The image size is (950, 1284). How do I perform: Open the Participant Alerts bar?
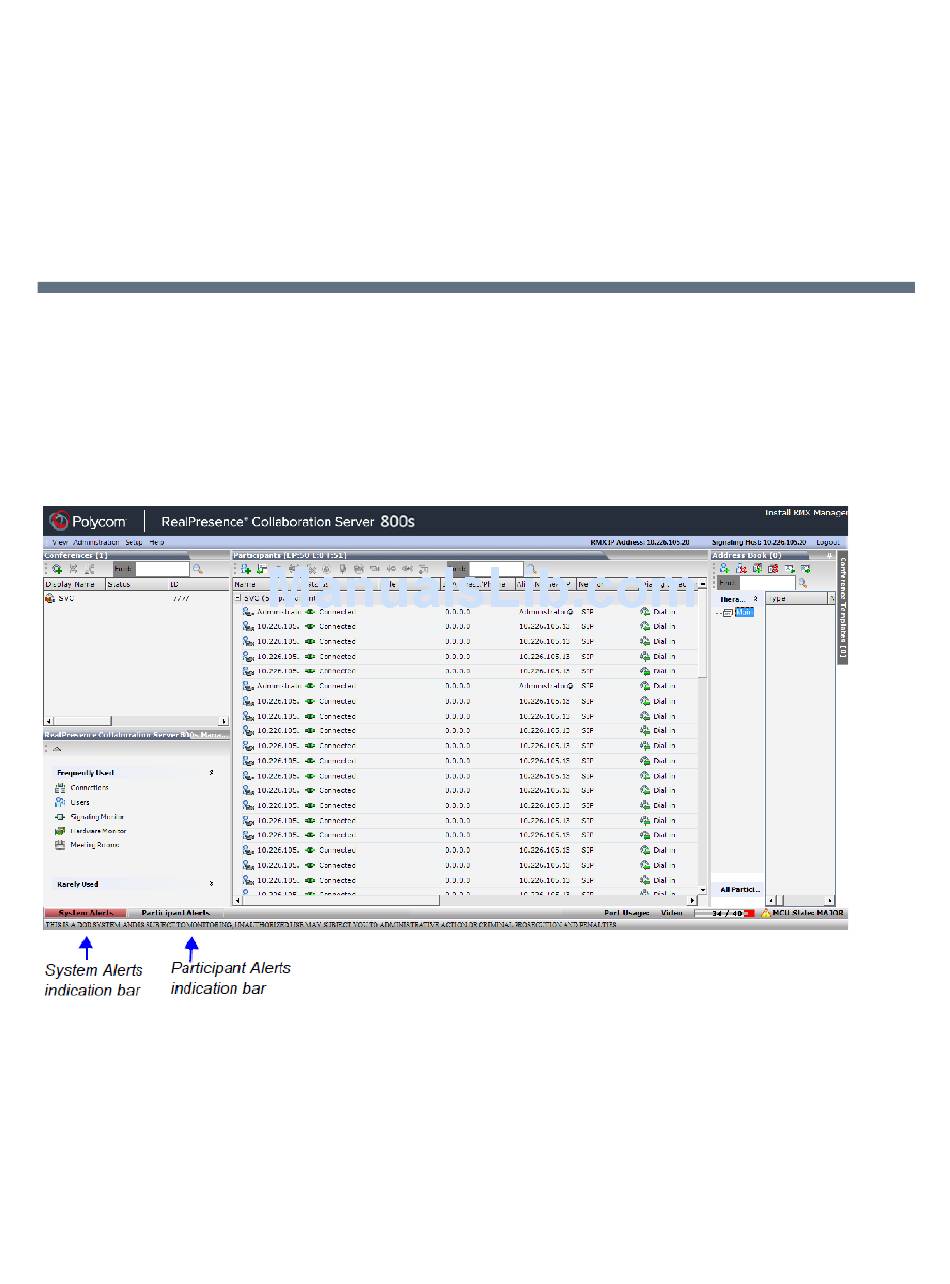(175, 913)
